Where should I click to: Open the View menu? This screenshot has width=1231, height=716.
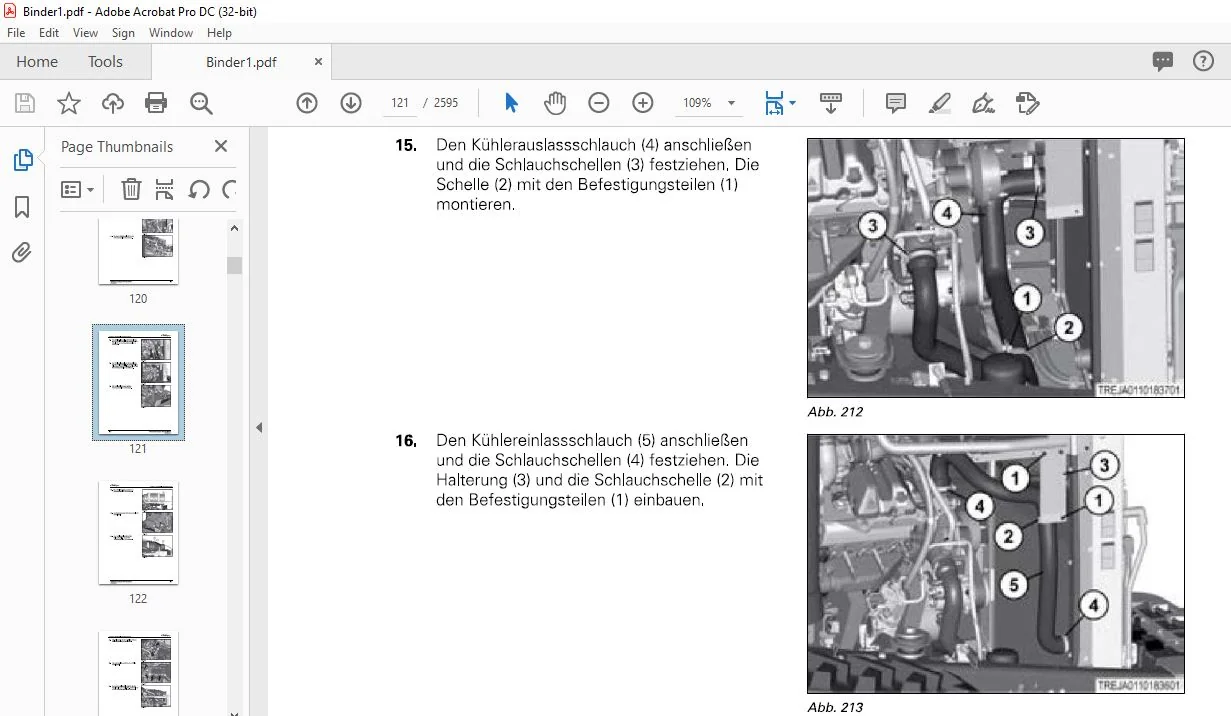tap(85, 33)
